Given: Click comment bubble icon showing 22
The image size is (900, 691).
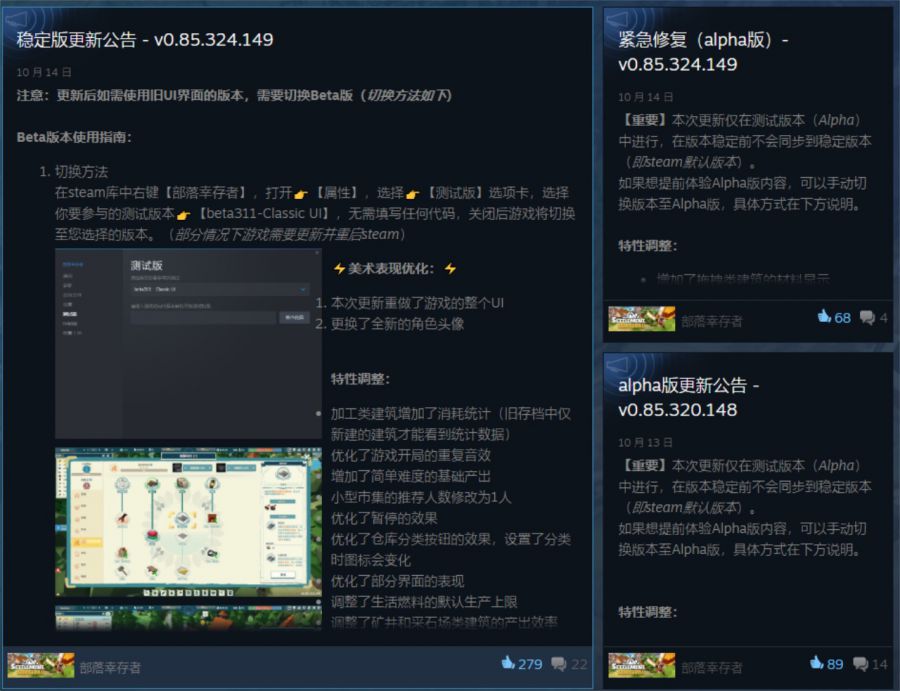Looking at the screenshot, I should (558, 663).
